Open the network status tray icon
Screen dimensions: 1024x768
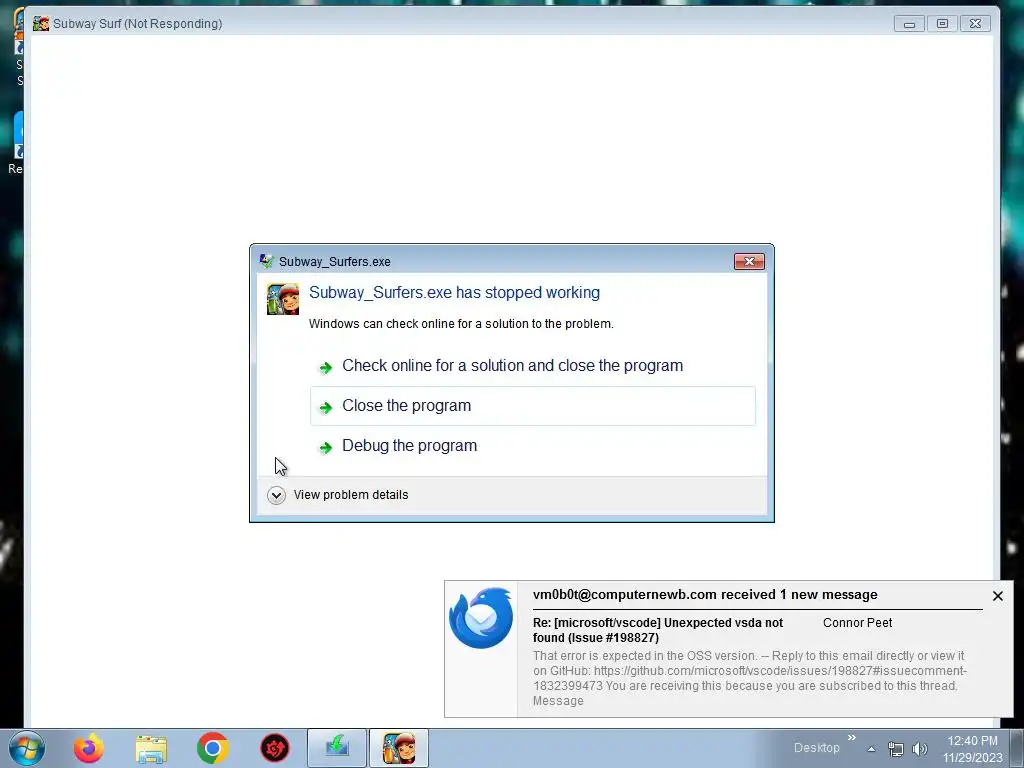click(x=896, y=749)
